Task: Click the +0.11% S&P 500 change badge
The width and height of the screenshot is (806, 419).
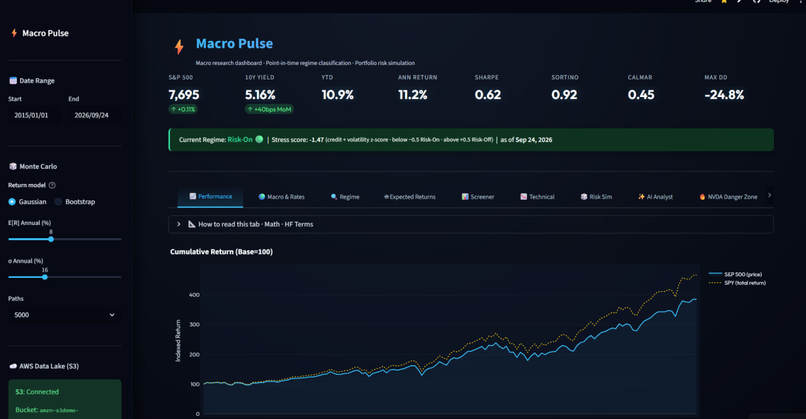Action: point(183,109)
